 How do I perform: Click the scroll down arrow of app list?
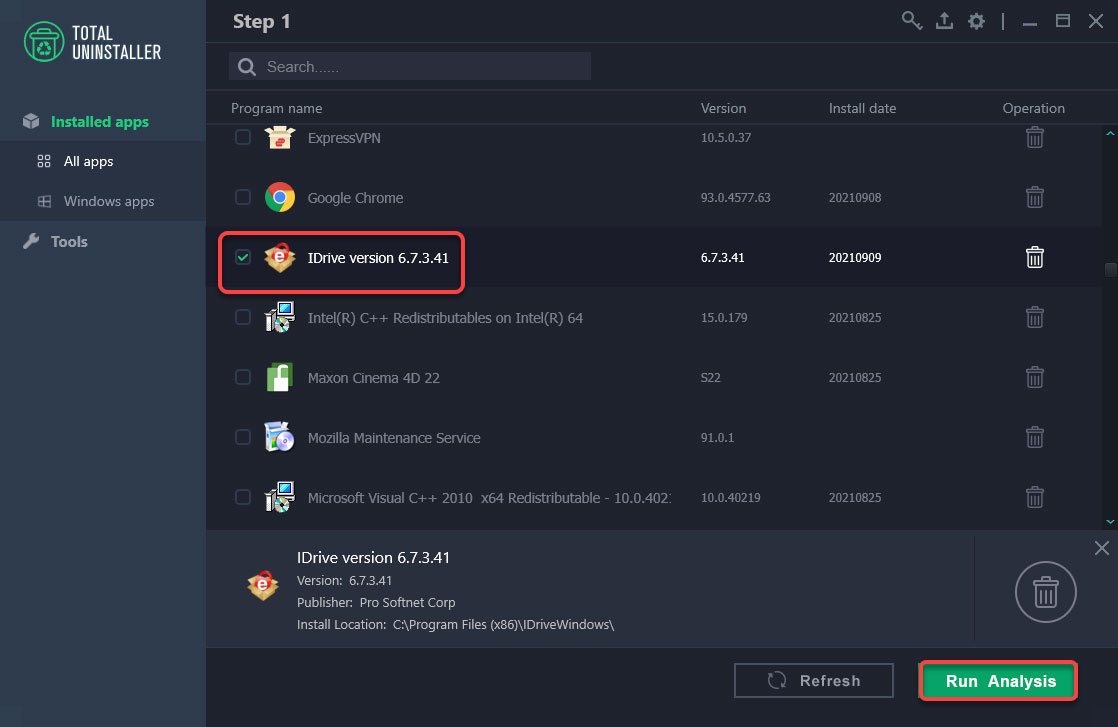(x=1110, y=522)
